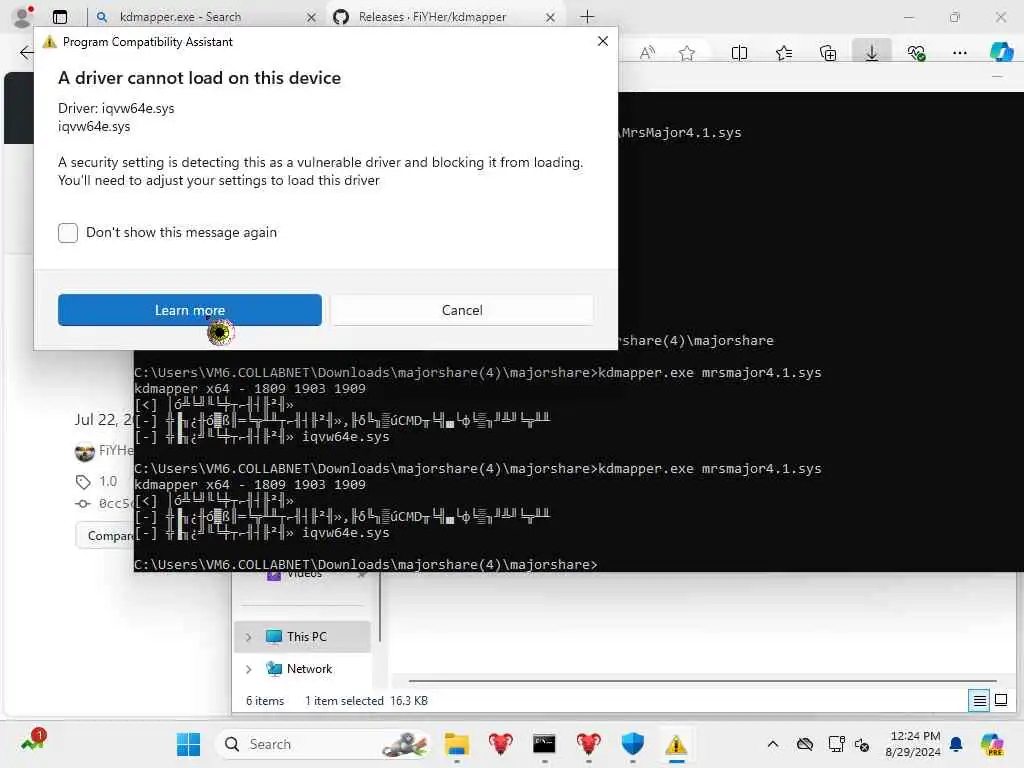Open the Favorites list icon
This screenshot has height=768, width=1024.
click(x=784, y=53)
